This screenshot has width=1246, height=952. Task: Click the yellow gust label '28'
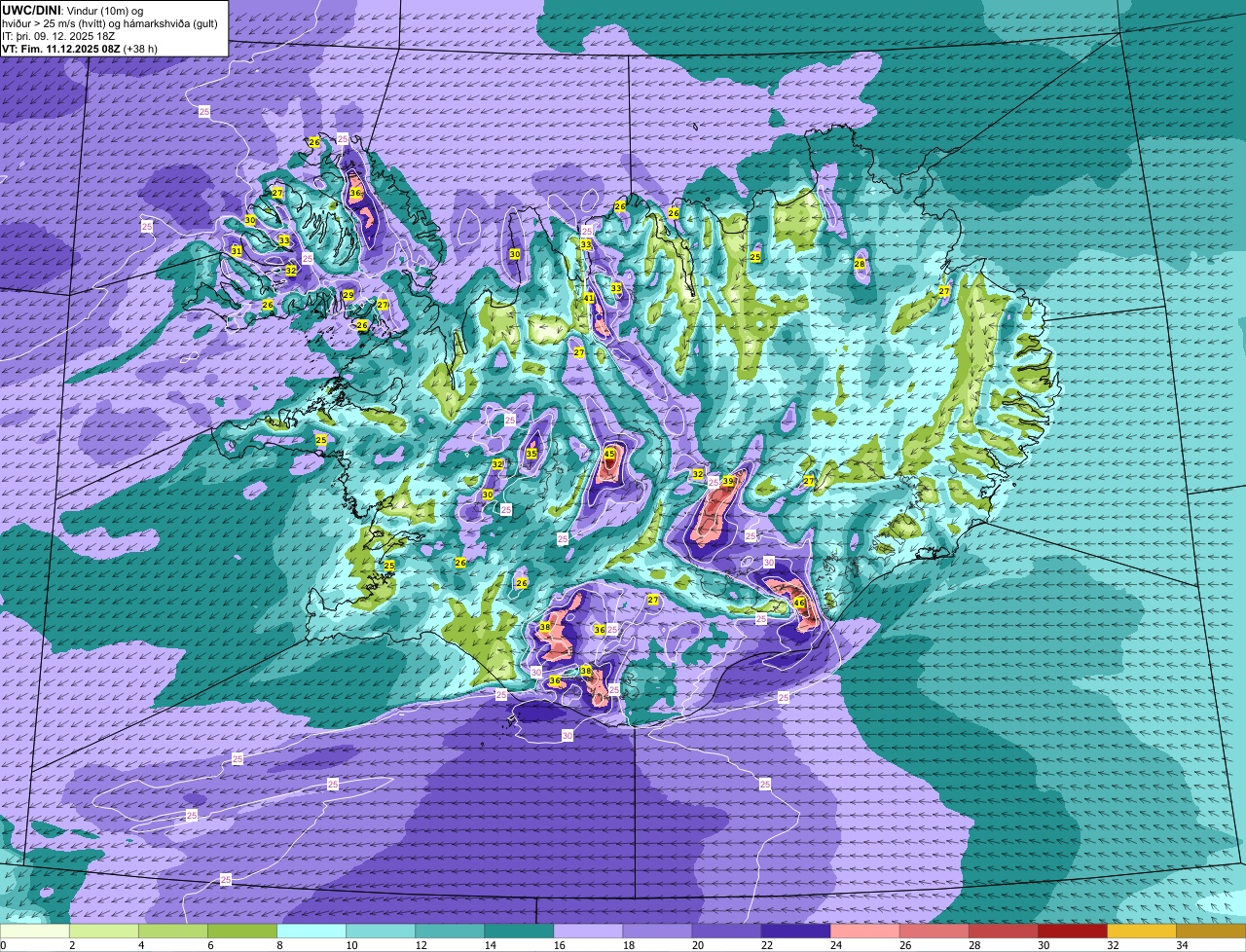[x=860, y=264]
